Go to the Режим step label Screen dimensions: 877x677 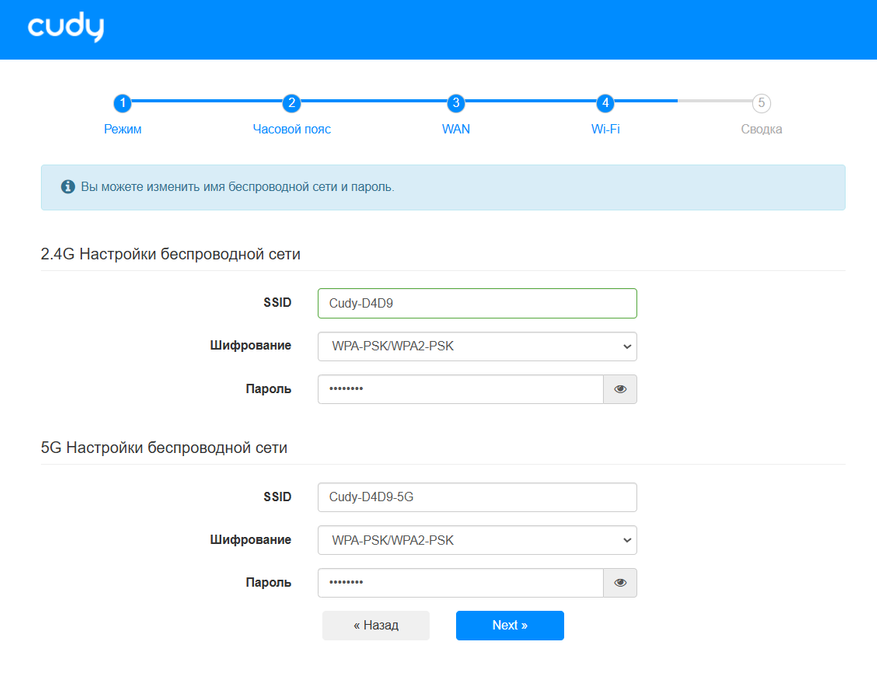pyautogui.click(x=122, y=129)
